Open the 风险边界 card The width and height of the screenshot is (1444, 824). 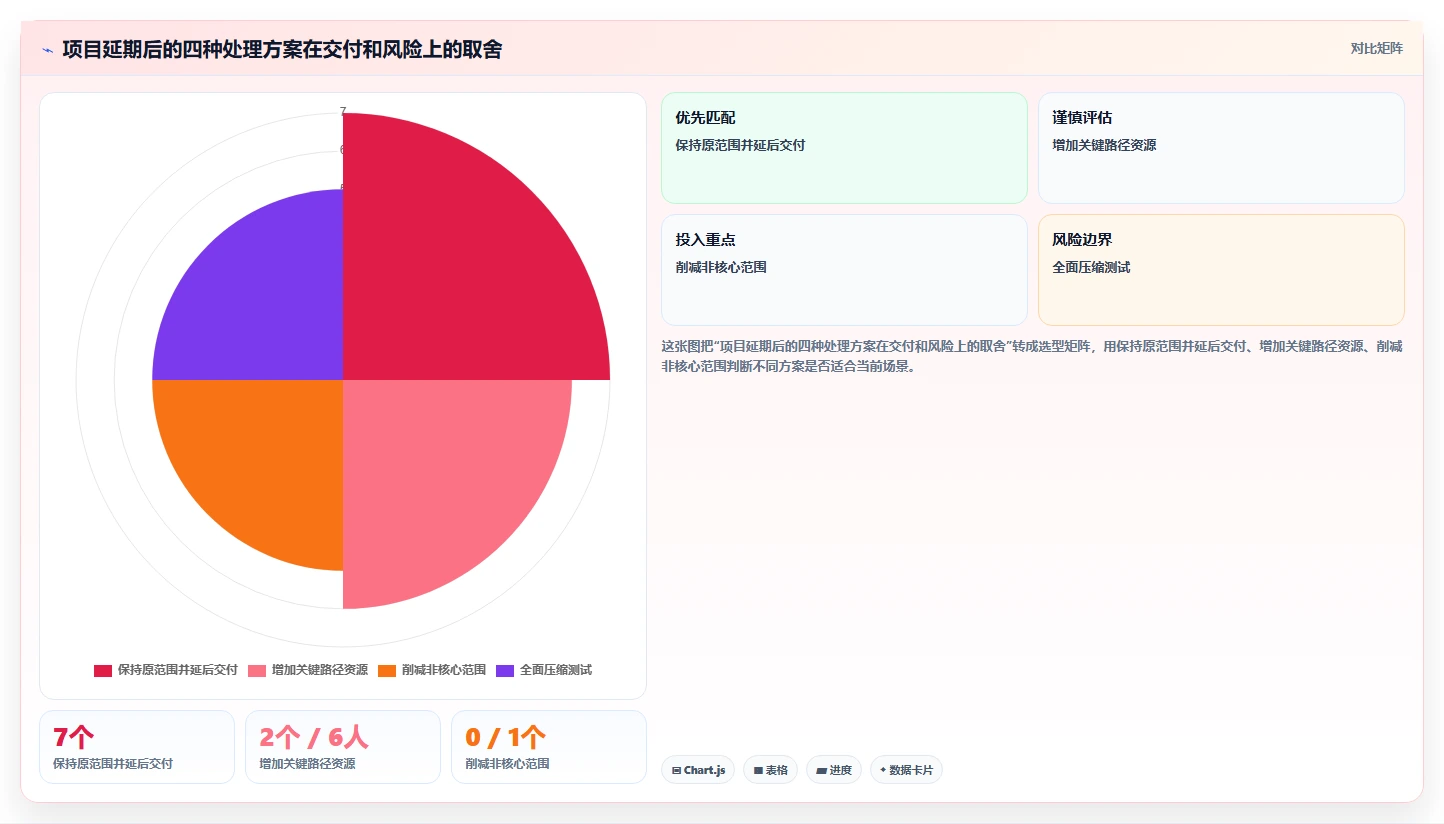1221,270
